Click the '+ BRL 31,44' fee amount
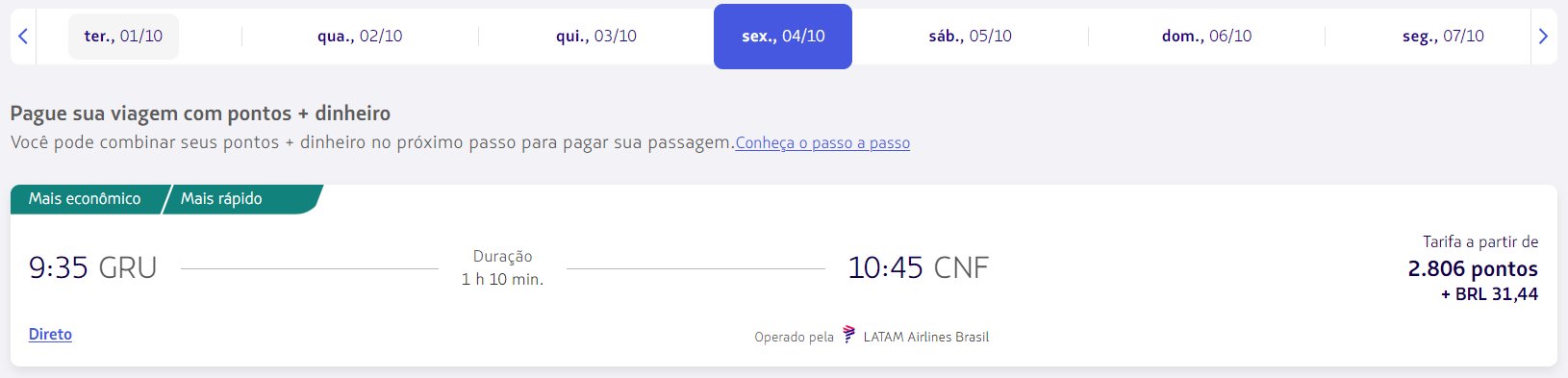 pyautogui.click(x=1489, y=294)
